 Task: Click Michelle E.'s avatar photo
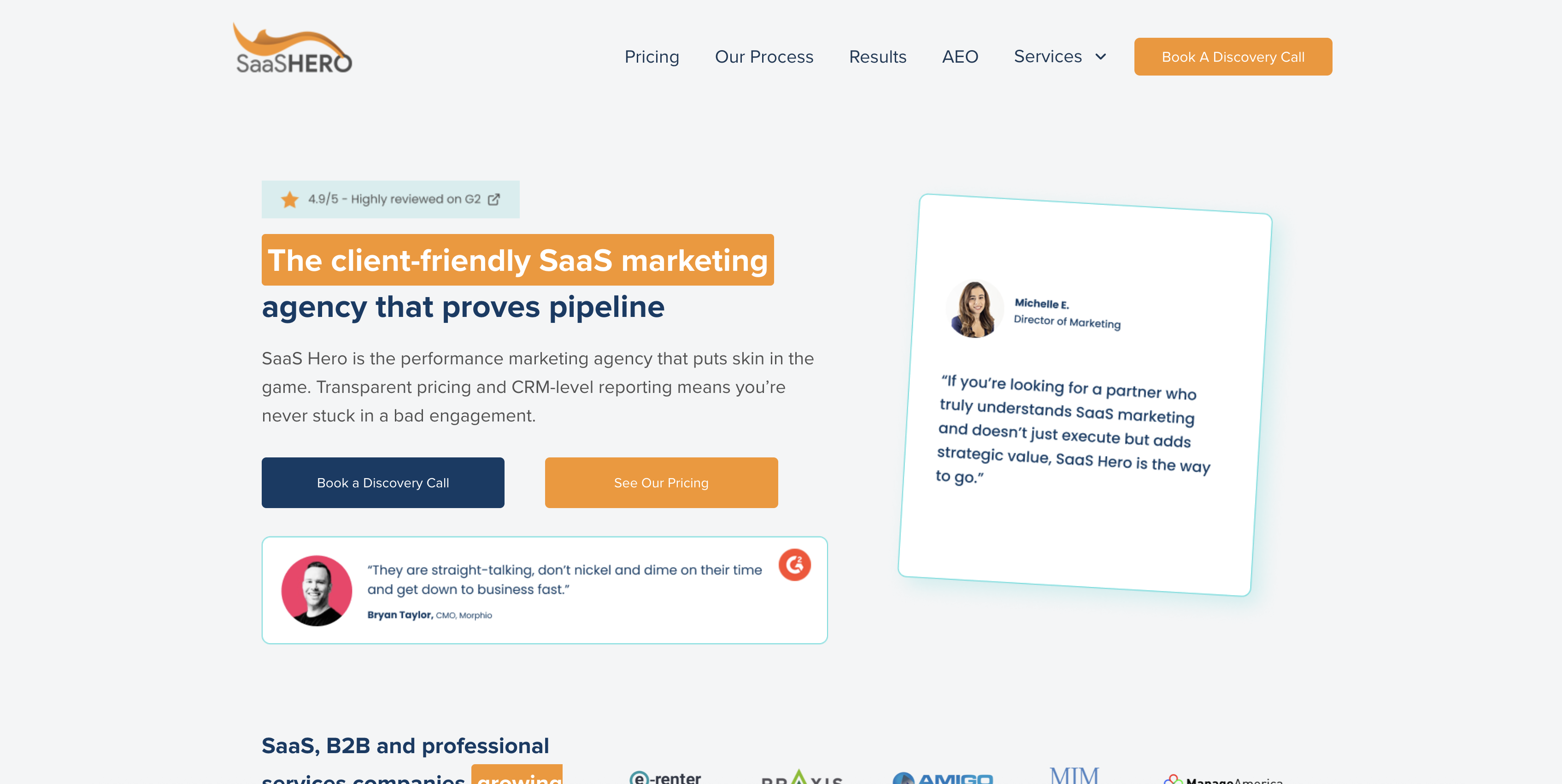(975, 309)
